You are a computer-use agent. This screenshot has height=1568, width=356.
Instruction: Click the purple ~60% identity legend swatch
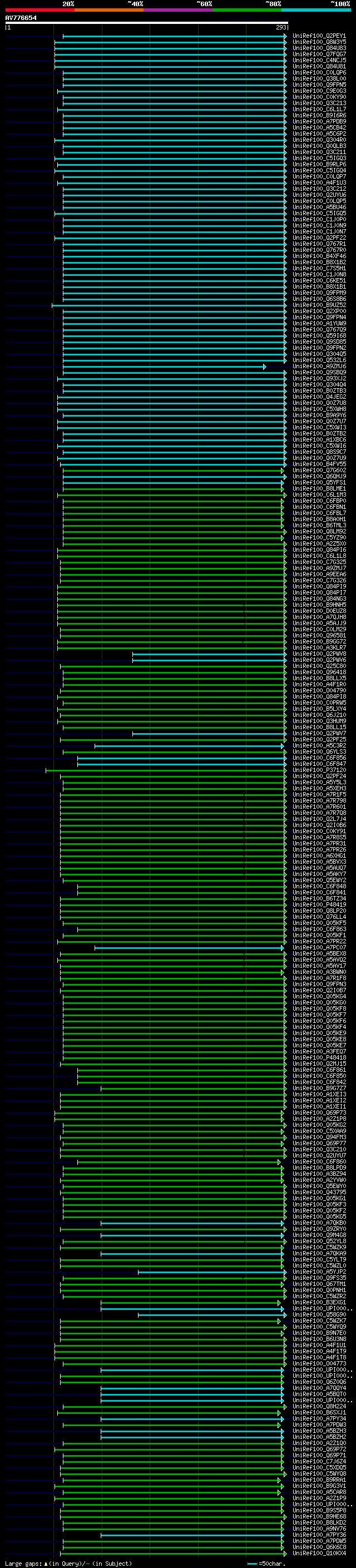pos(179,10)
